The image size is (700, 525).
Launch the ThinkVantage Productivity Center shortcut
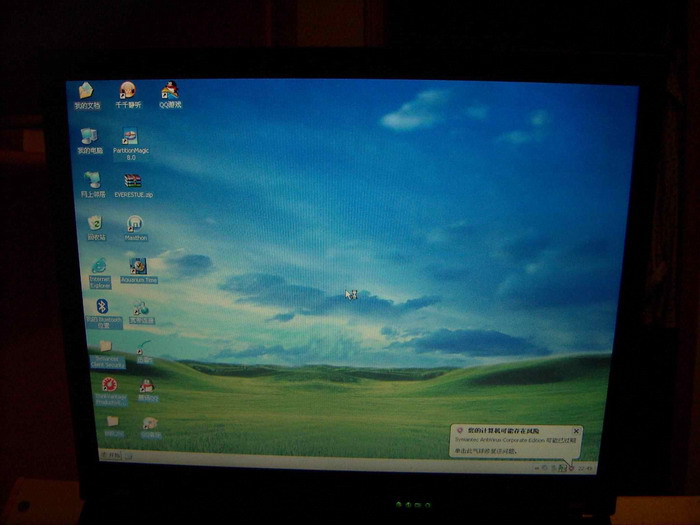coord(109,386)
